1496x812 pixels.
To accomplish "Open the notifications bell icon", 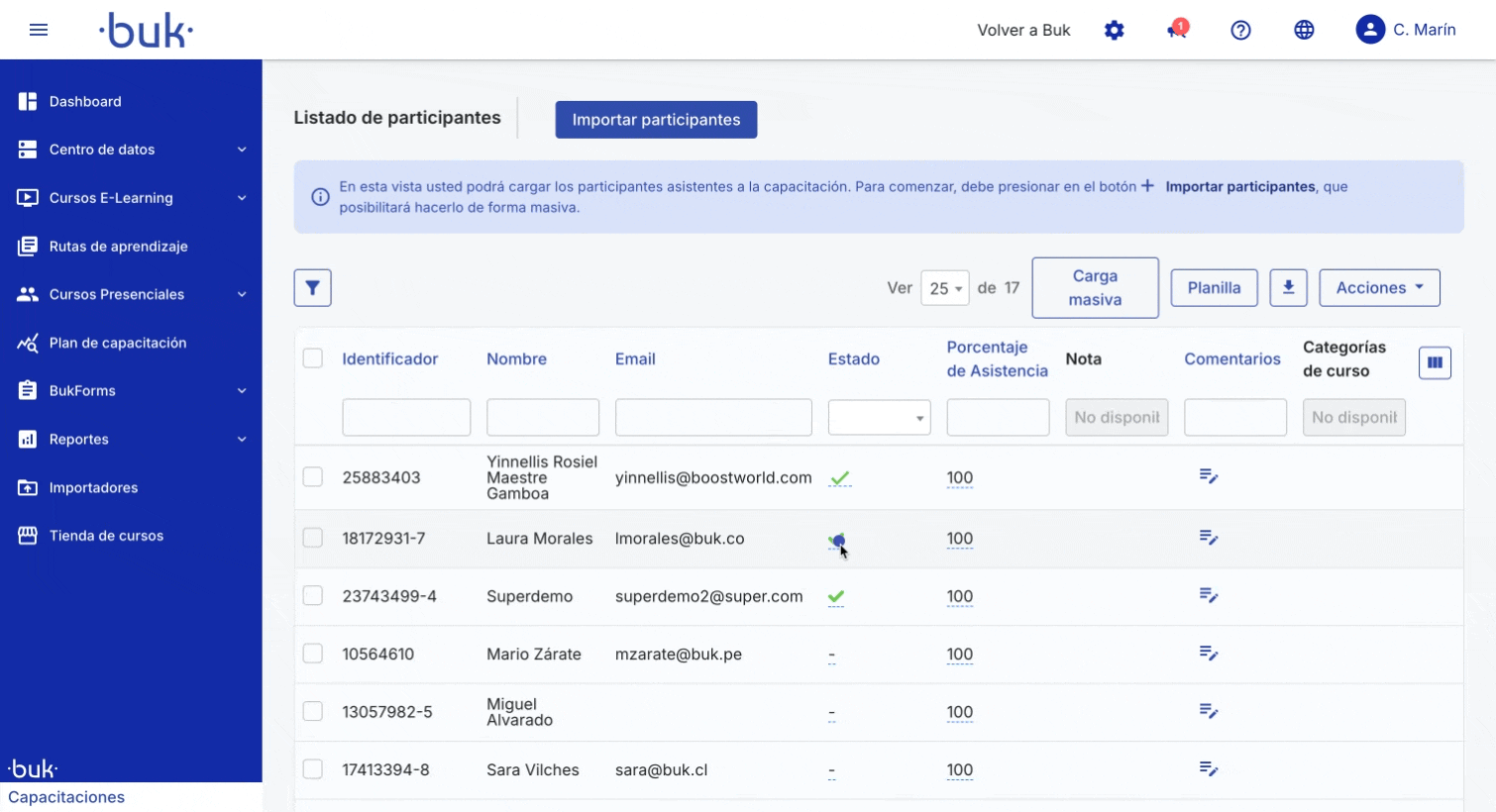I will click(1174, 30).
